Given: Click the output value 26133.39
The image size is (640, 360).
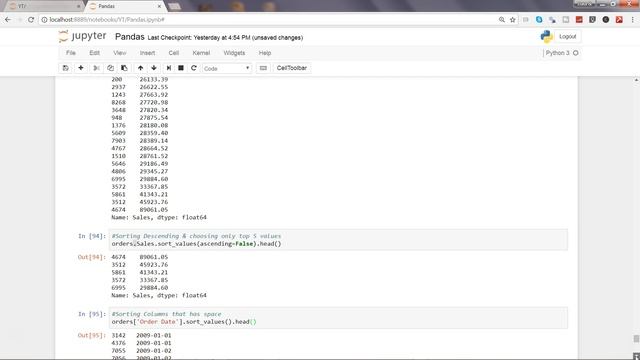Looking at the screenshot, I should (x=154, y=79).
